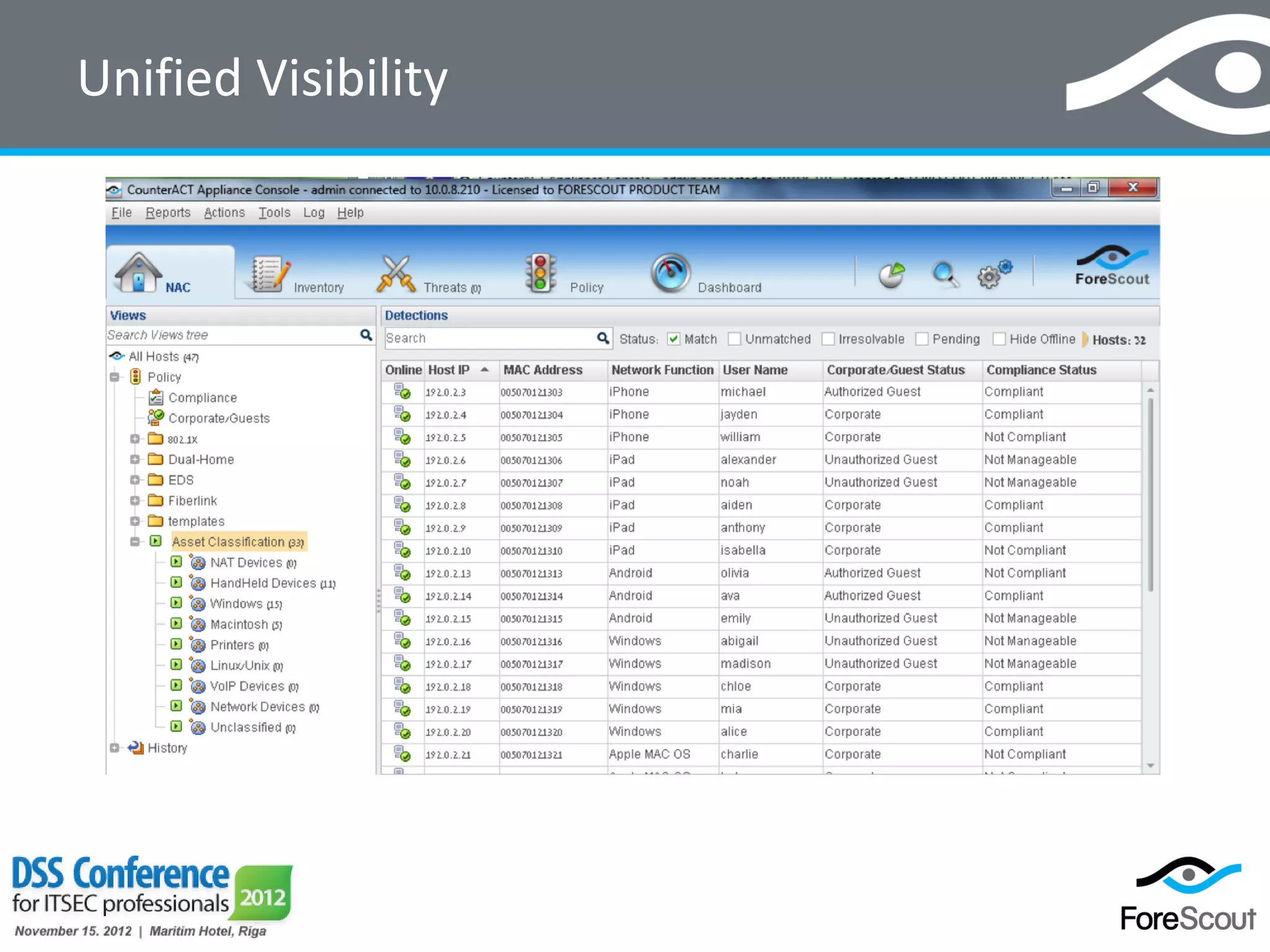The width and height of the screenshot is (1270, 952).
Task: Switch to the Inventory tab
Action: [x=298, y=274]
